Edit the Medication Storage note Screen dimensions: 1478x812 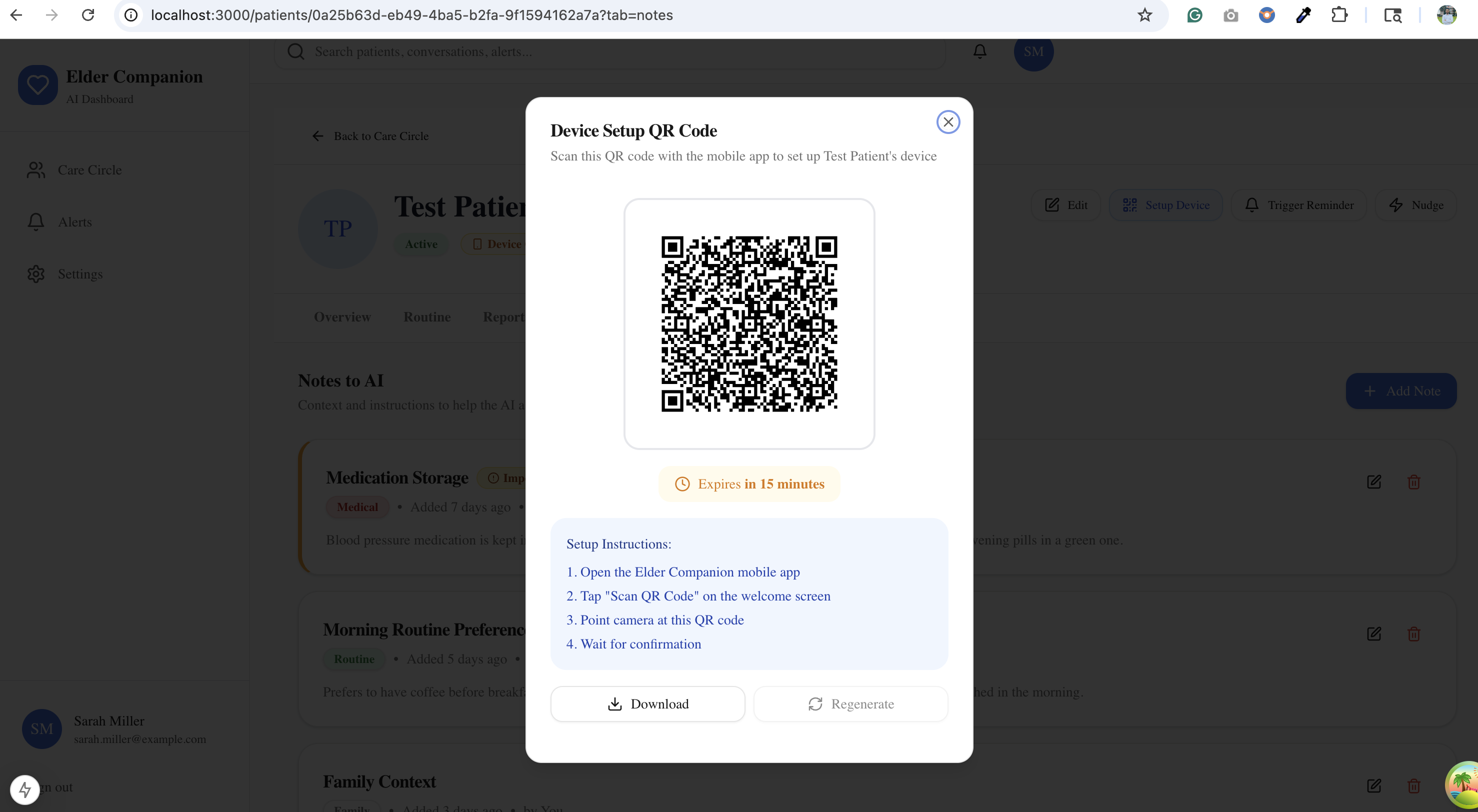(x=1373, y=482)
